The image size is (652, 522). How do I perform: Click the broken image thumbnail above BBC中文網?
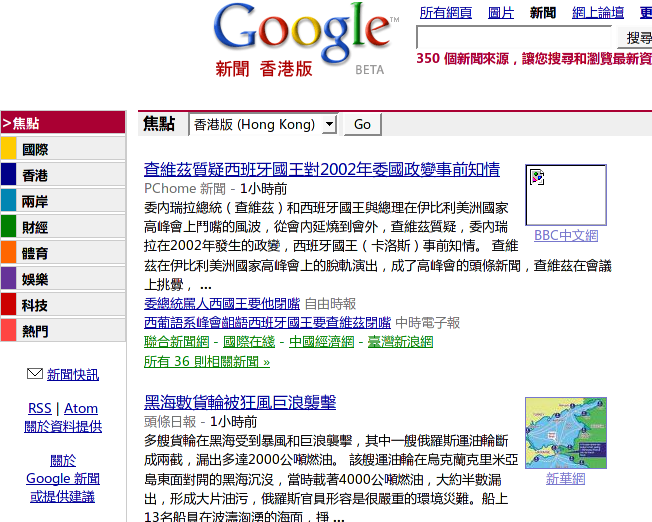[566, 195]
